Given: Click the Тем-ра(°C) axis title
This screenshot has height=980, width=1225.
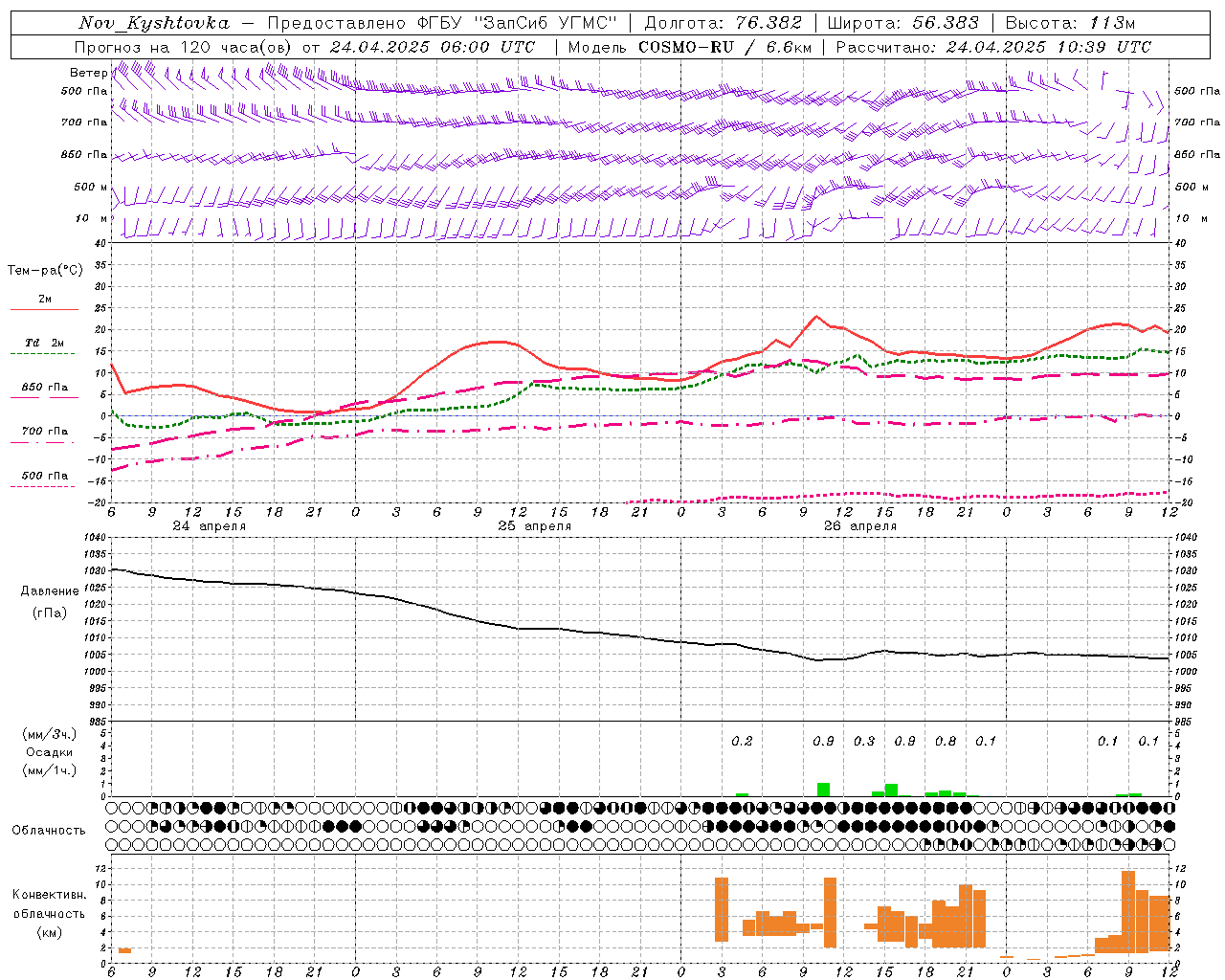Looking at the screenshot, I should point(45,271).
